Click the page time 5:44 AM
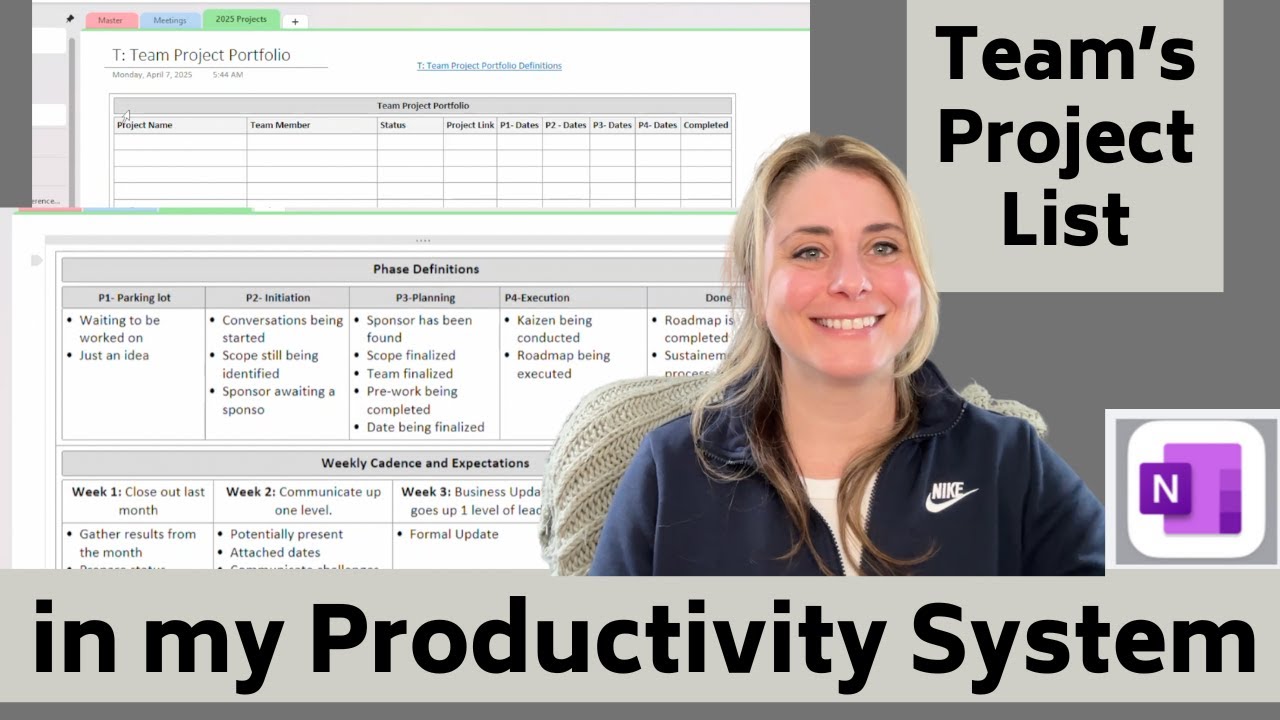 pos(228,75)
